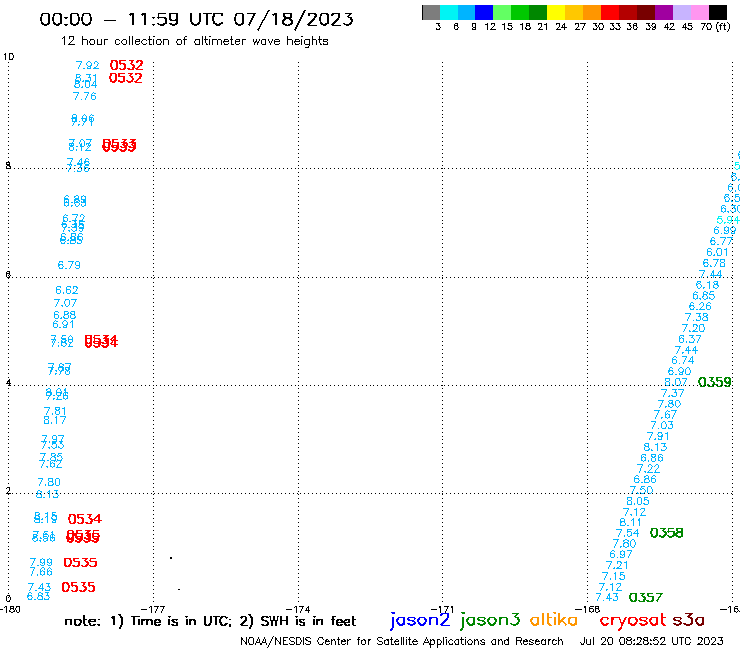This screenshot has width=740, height=650.
Task: Click the wave height value '7.15'
Action: click(x=614, y=576)
